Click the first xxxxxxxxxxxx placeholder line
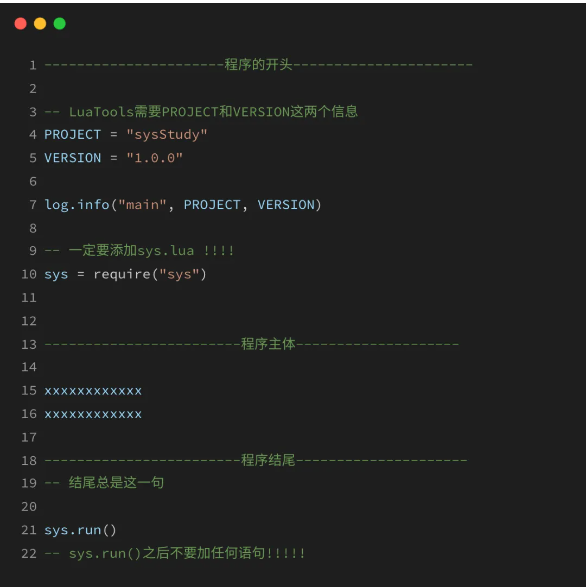 coord(93,391)
